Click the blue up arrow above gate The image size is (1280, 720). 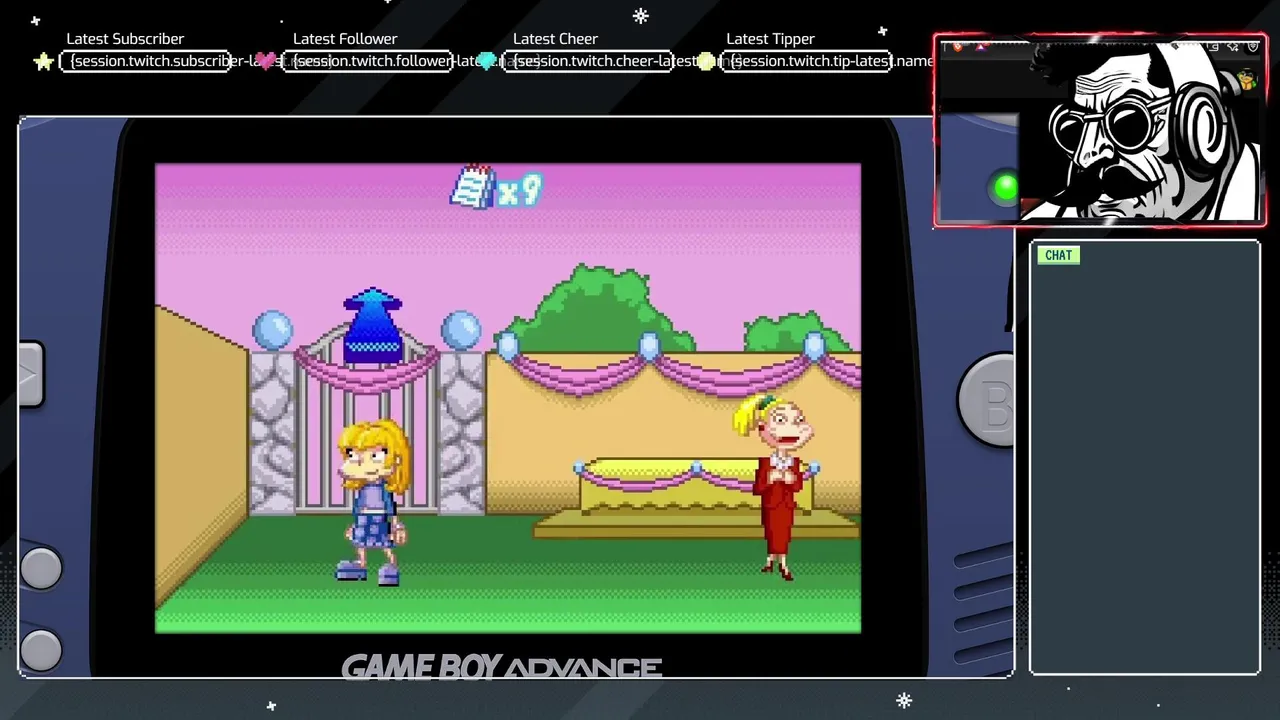(x=372, y=326)
